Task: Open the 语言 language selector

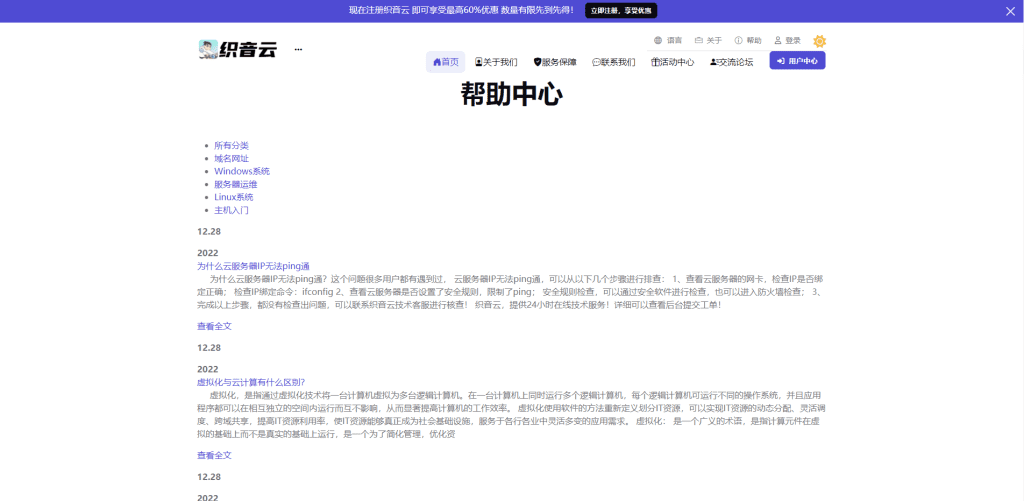Action: click(668, 41)
